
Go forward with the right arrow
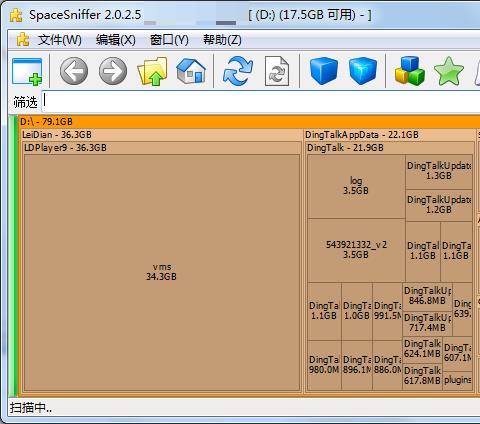(x=113, y=71)
